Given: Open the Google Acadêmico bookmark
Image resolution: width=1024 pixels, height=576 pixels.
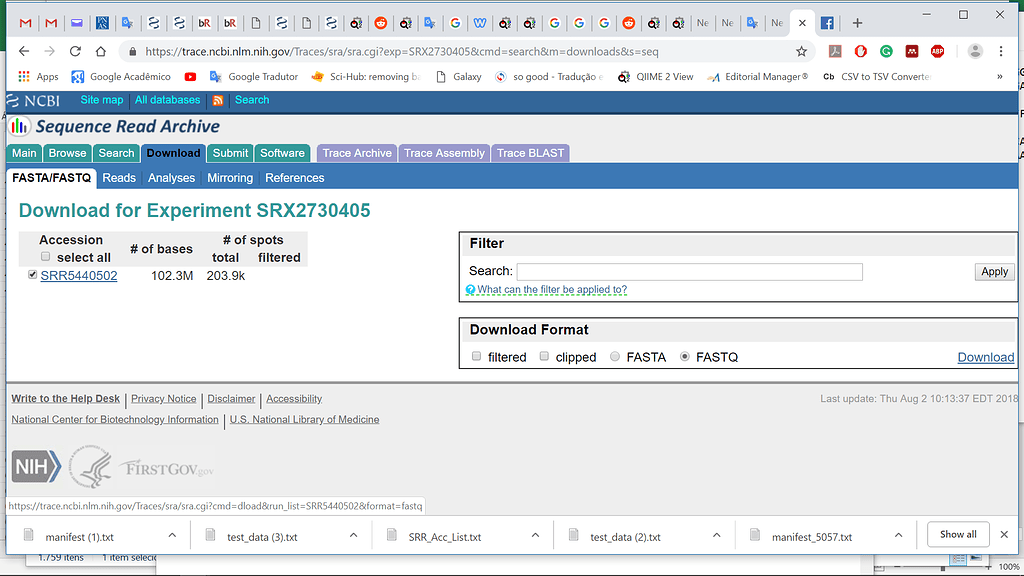Looking at the screenshot, I should [121, 76].
